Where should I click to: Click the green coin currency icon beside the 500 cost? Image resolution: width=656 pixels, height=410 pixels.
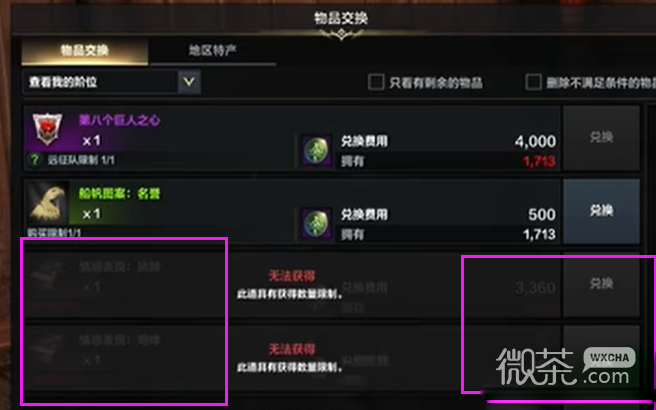tap(315, 224)
